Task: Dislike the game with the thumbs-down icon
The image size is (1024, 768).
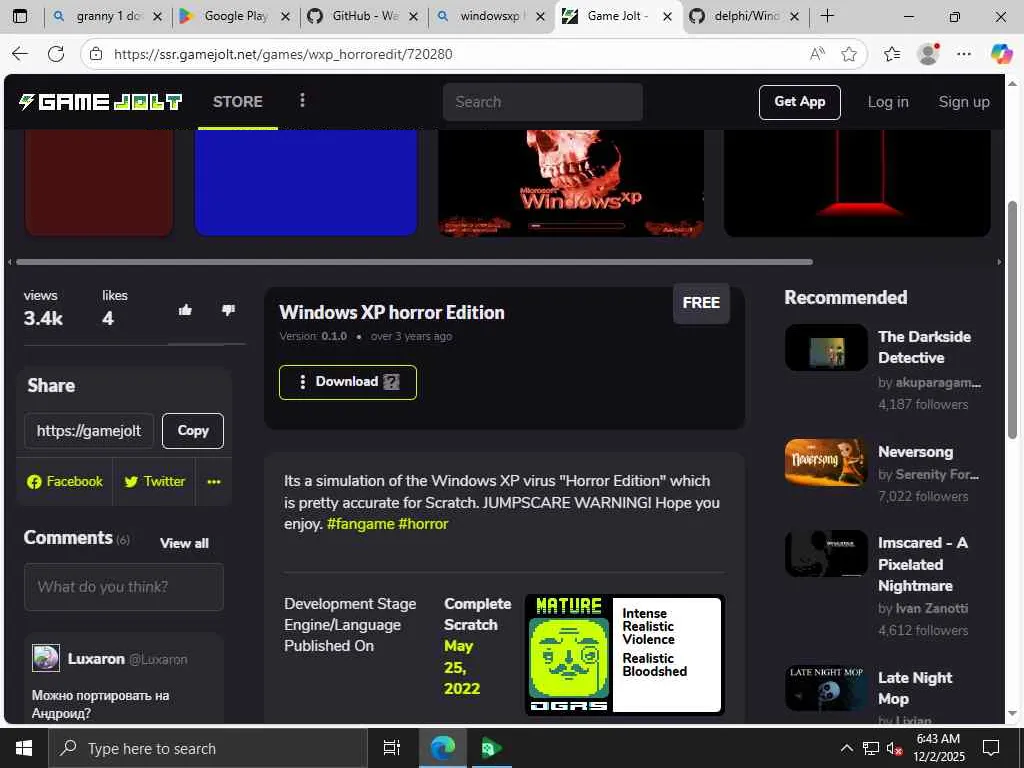Action: 229,310
